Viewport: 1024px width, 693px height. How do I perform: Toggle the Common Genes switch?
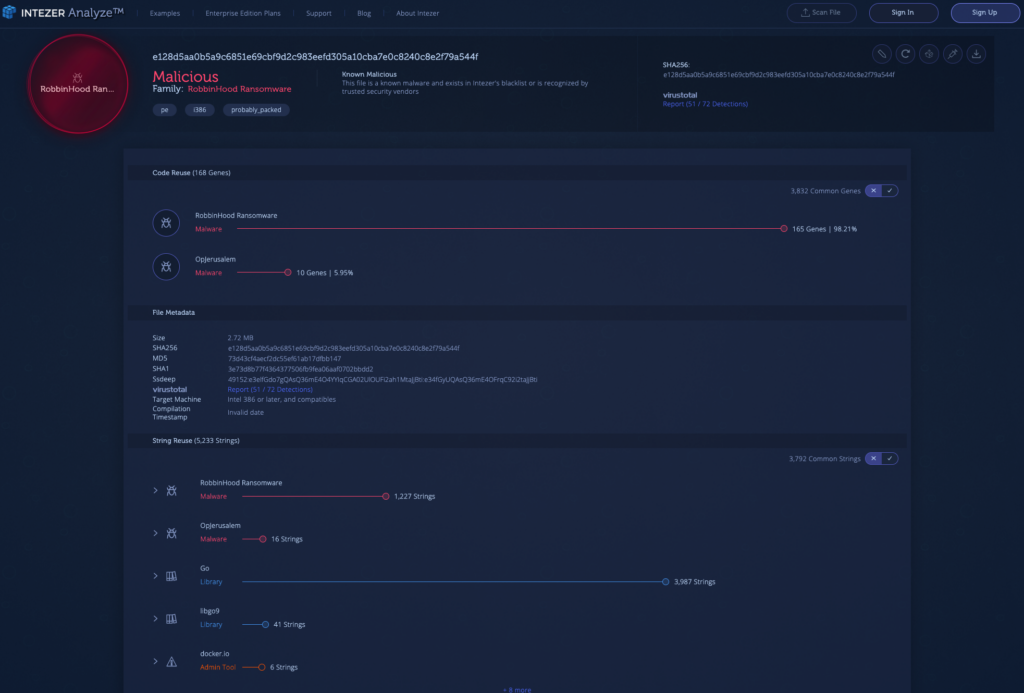(x=881, y=190)
